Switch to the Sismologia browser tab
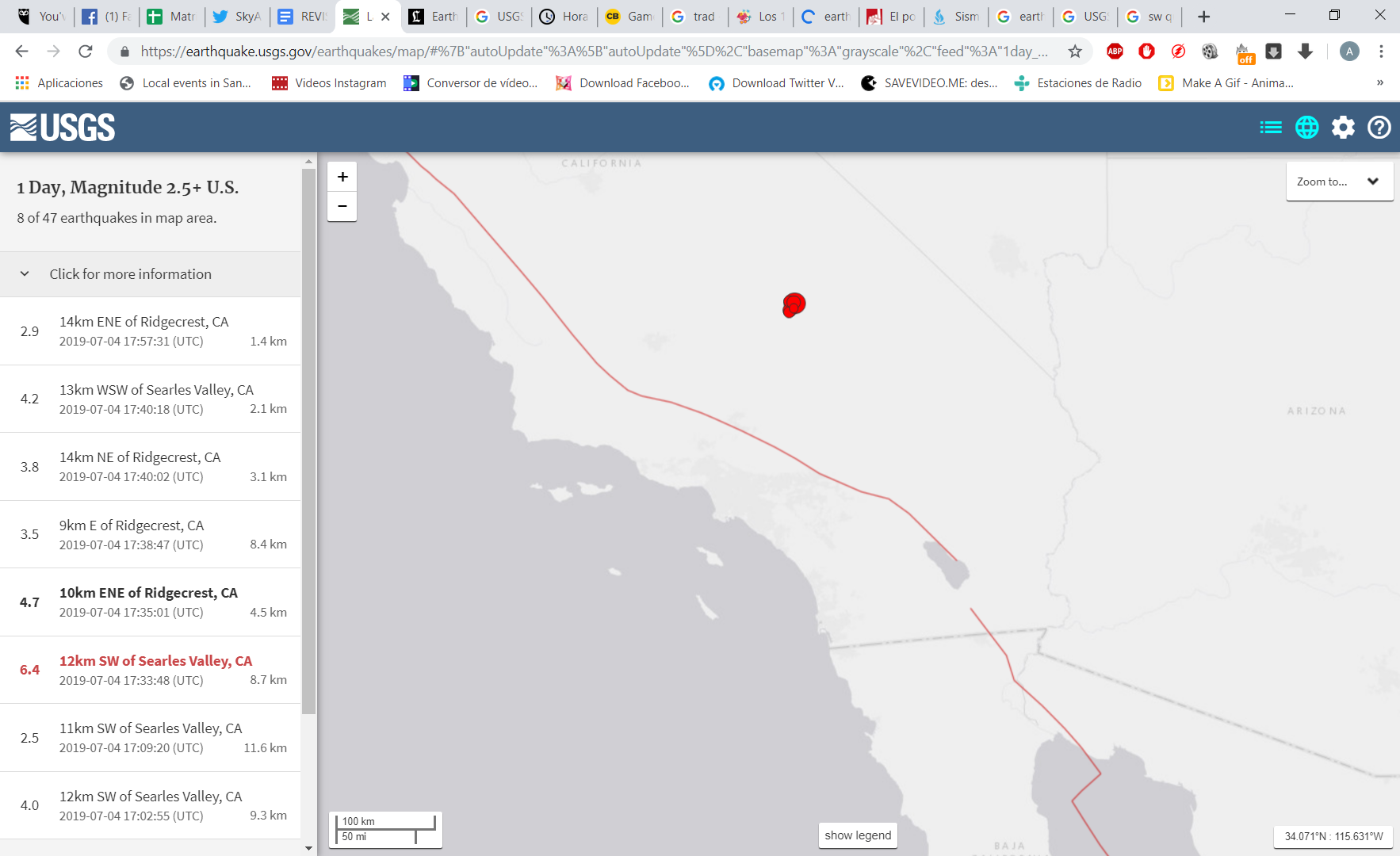The width and height of the screenshot is (1400, 856). 955,16
